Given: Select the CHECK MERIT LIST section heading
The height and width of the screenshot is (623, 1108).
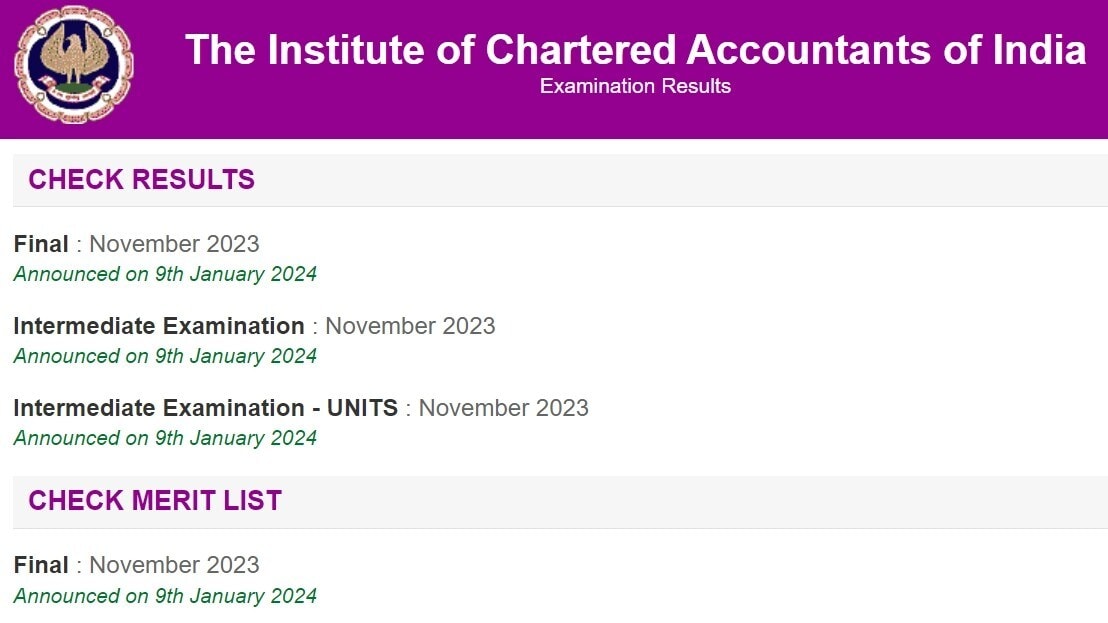Looking at the screenshot, I should coord(155,501).
